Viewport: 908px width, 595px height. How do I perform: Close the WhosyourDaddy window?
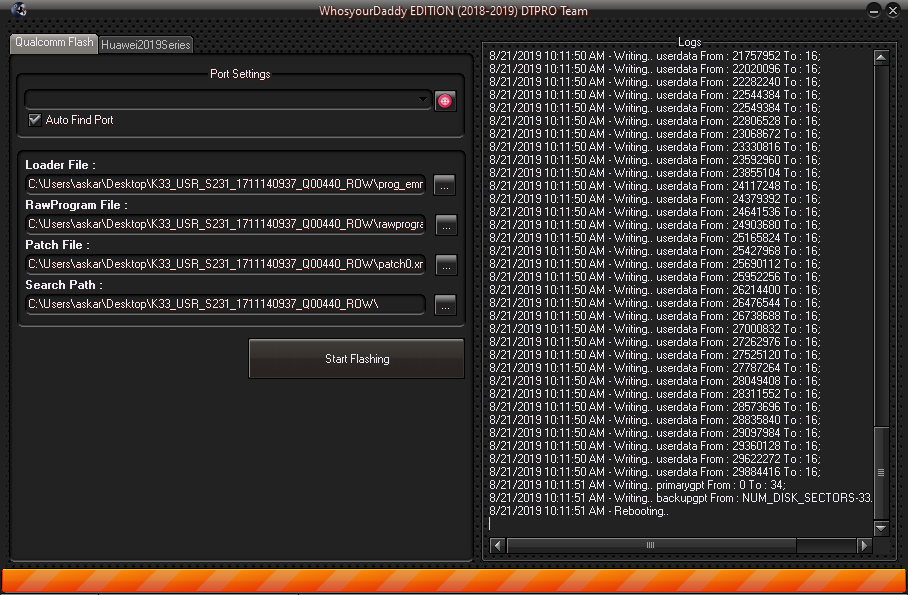893,10
